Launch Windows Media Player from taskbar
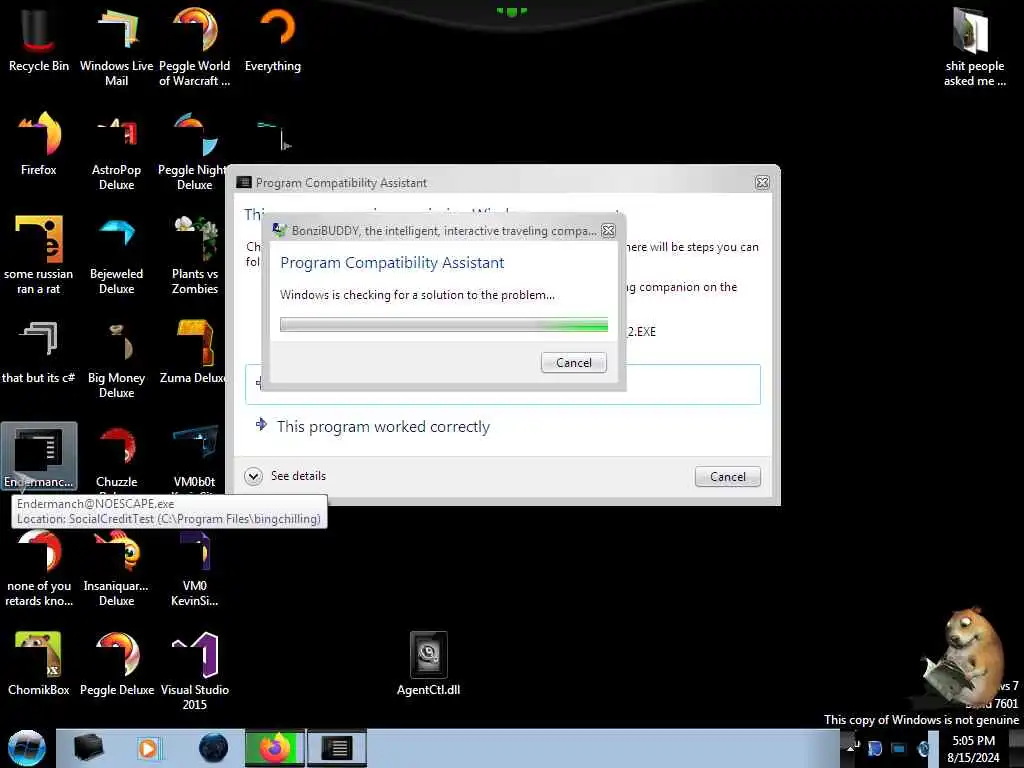This screenshot has width=1024, height=768. click(148, 748)
